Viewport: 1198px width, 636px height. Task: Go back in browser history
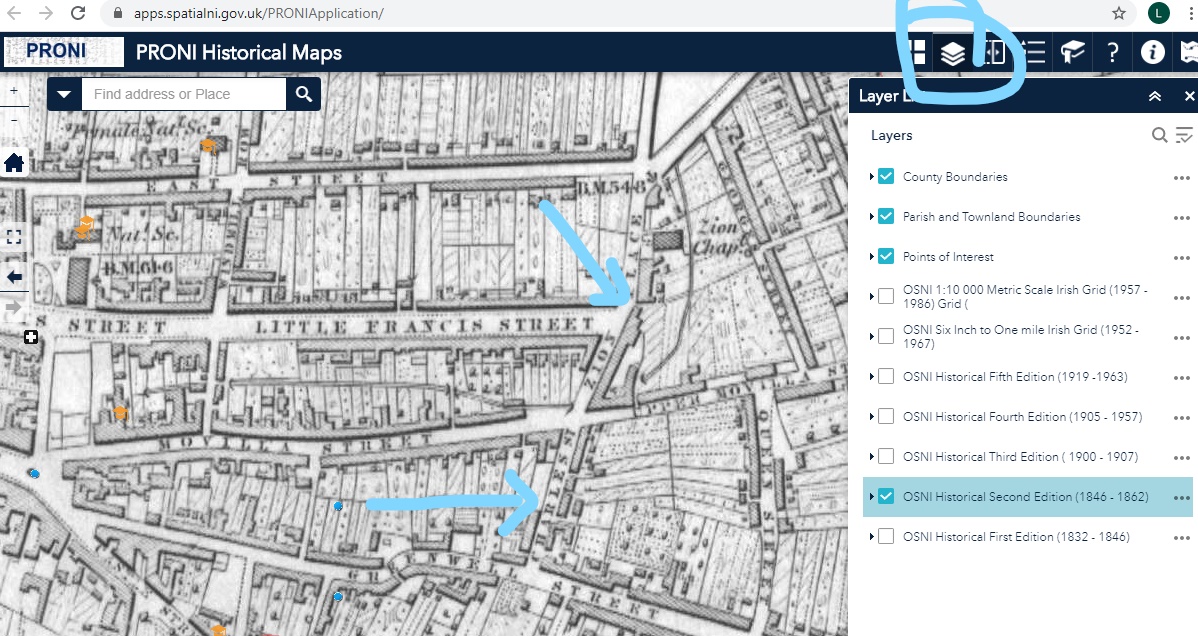point(14,13)
